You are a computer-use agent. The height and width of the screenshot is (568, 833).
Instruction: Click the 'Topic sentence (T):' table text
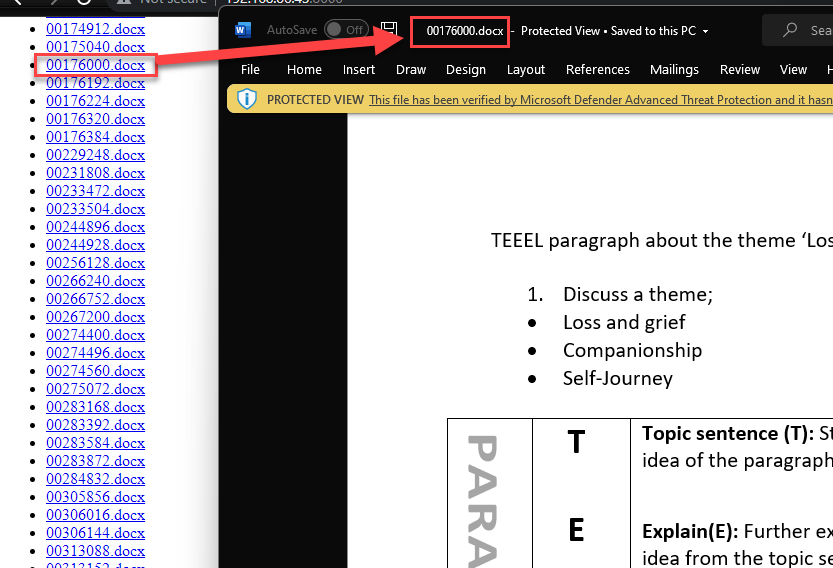click(x=728, y=434)
